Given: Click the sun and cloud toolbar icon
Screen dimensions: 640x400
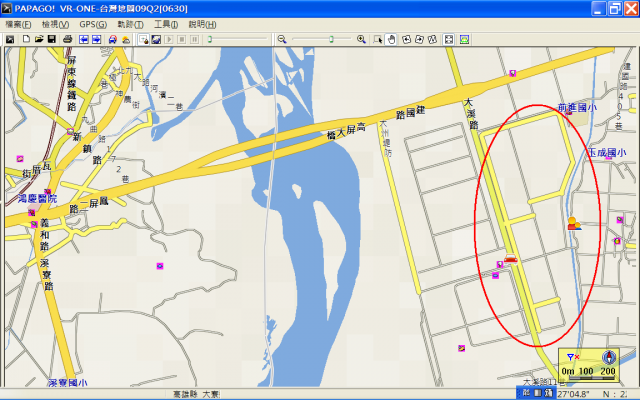Looking at the screenshot, I should click(126, 39).
